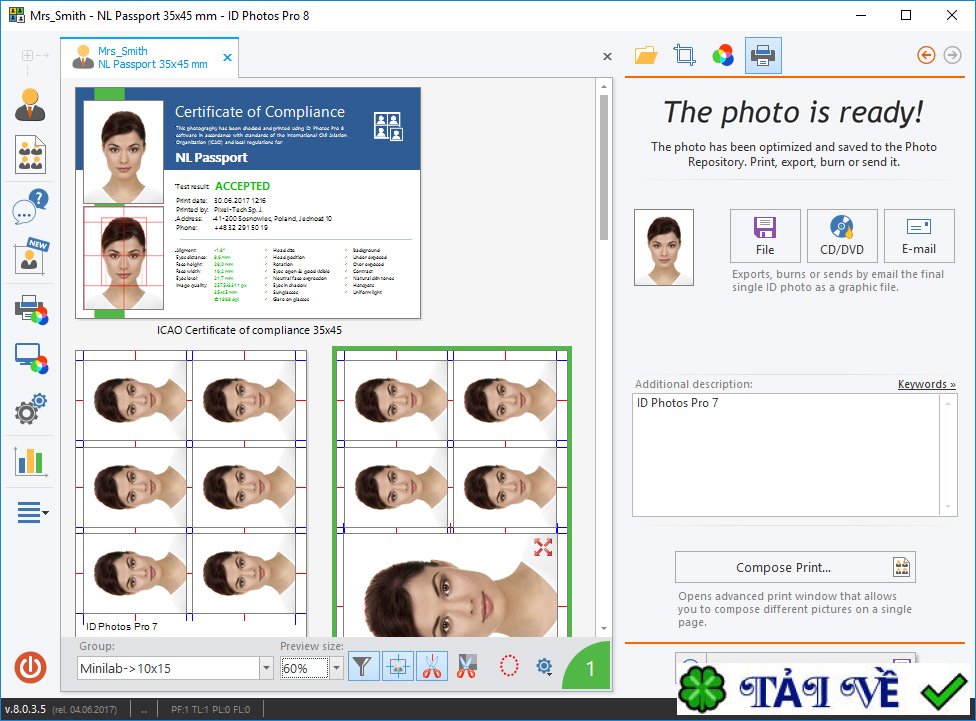Viewport: 976px width, 721px height.
Task: Open the statistics bar chart sidebar icon
Action: 29,460
